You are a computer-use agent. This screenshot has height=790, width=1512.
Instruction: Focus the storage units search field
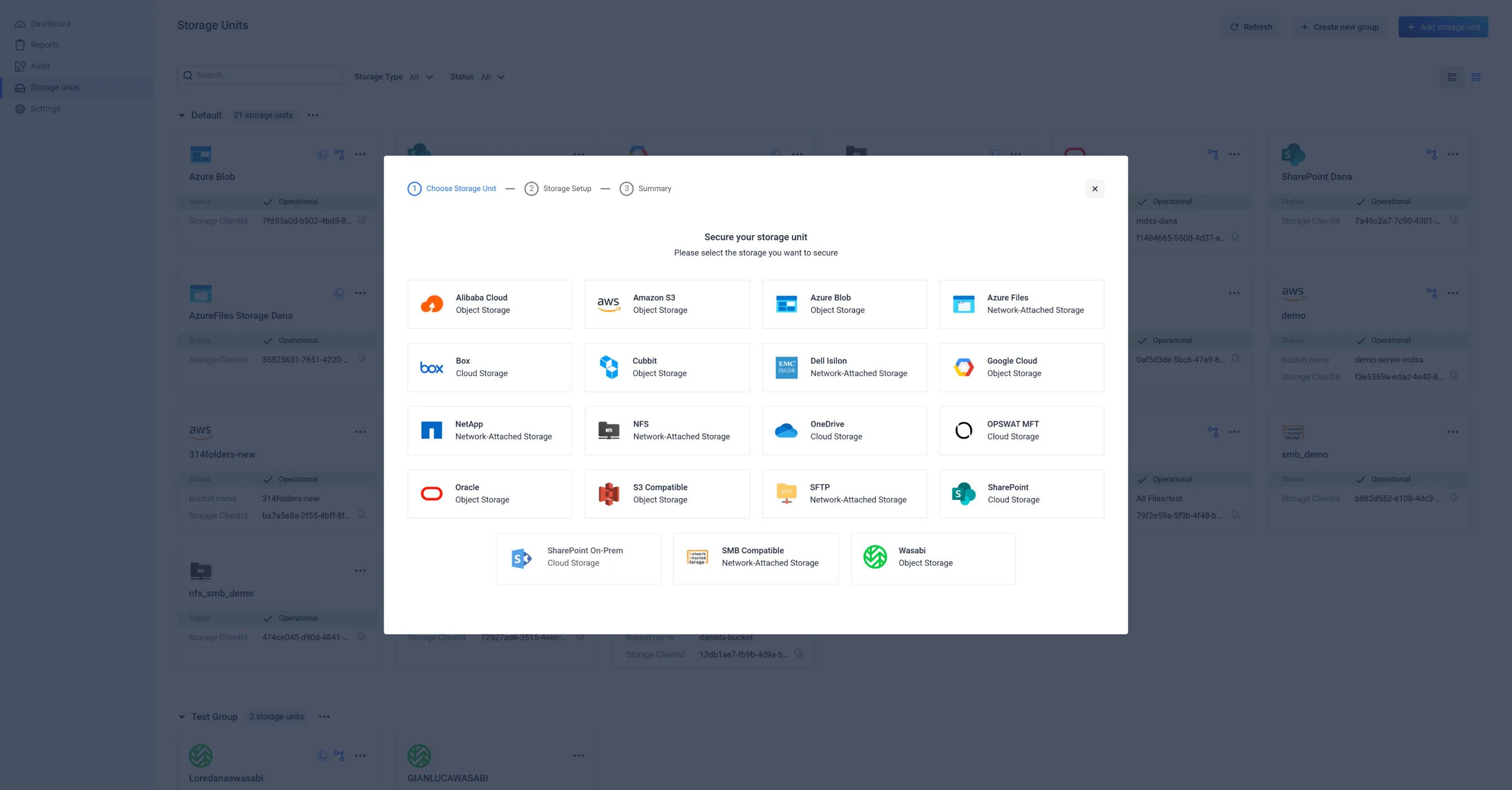260,75
